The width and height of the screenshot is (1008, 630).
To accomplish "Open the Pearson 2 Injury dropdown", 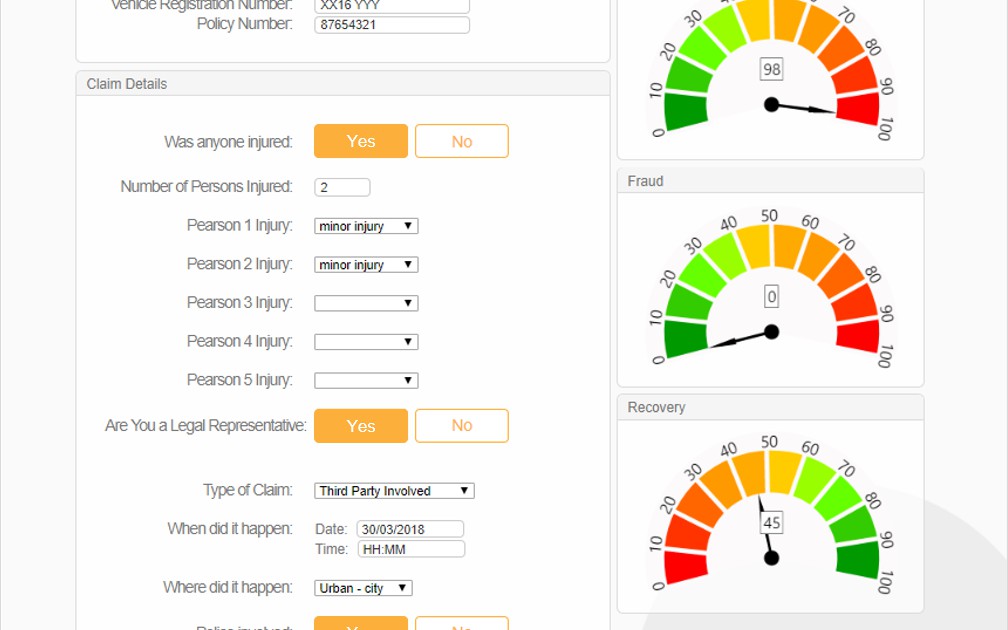I will (x=366, y=265).
